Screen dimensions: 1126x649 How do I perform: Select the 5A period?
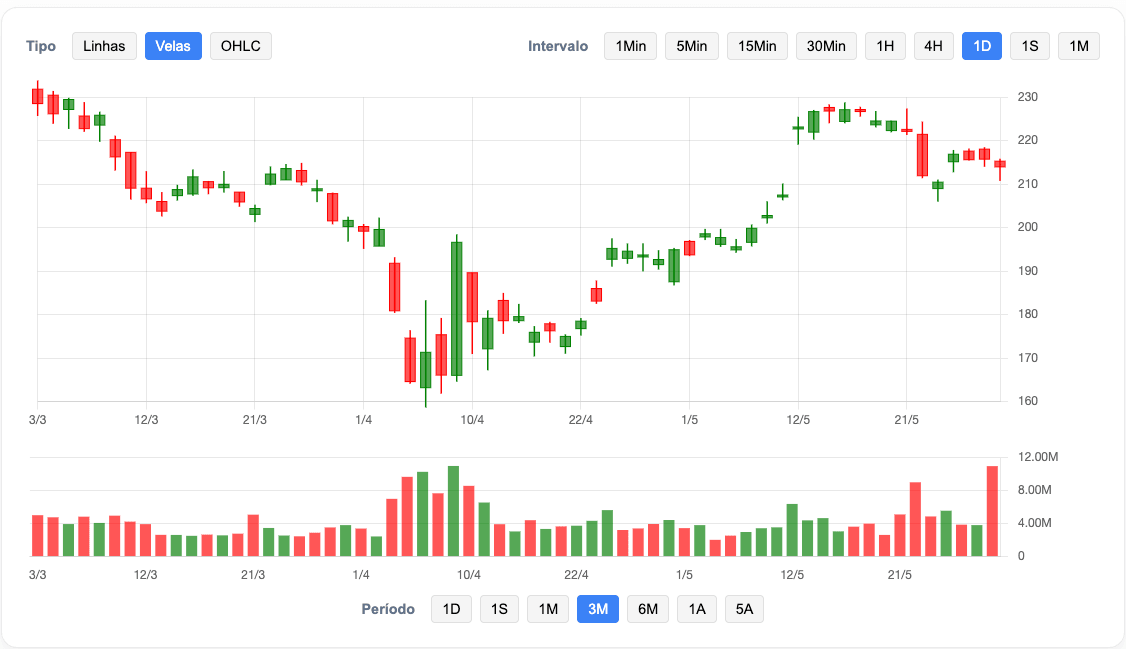click(744, 609)
